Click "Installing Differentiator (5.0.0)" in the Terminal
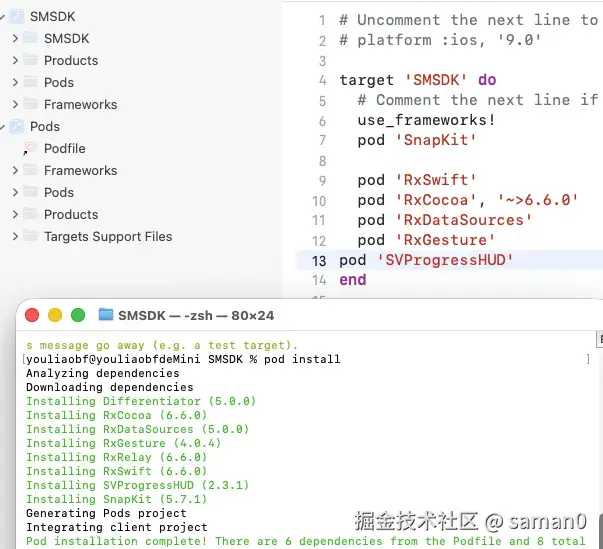 tap(141, 401)
